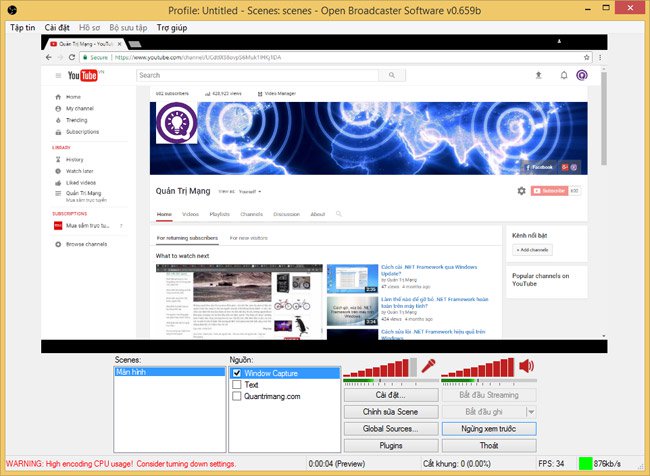Open My channel in YouTube sidebar
This screenshot has width=650, height=476.
(80, 109)
